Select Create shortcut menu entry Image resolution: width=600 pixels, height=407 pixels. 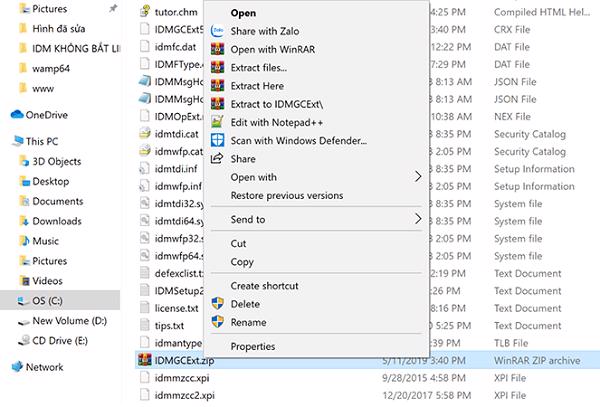coord(266,286)
